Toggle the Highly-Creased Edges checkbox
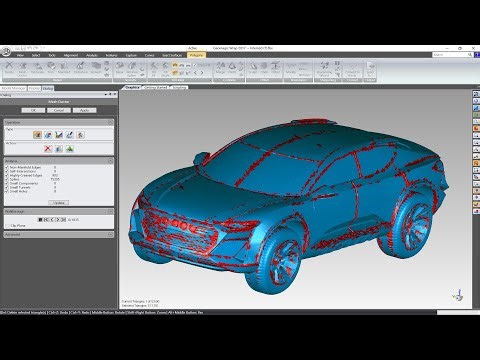The width and height of the screenshot is (480, 360). click(x=7, y=175)
